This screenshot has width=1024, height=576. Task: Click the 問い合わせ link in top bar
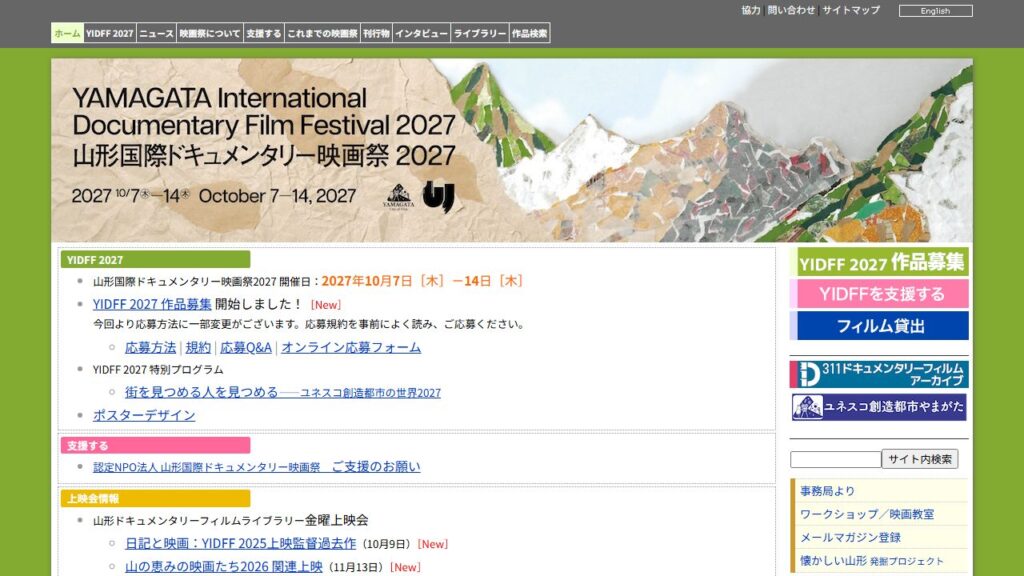click(x=791, y=10)
